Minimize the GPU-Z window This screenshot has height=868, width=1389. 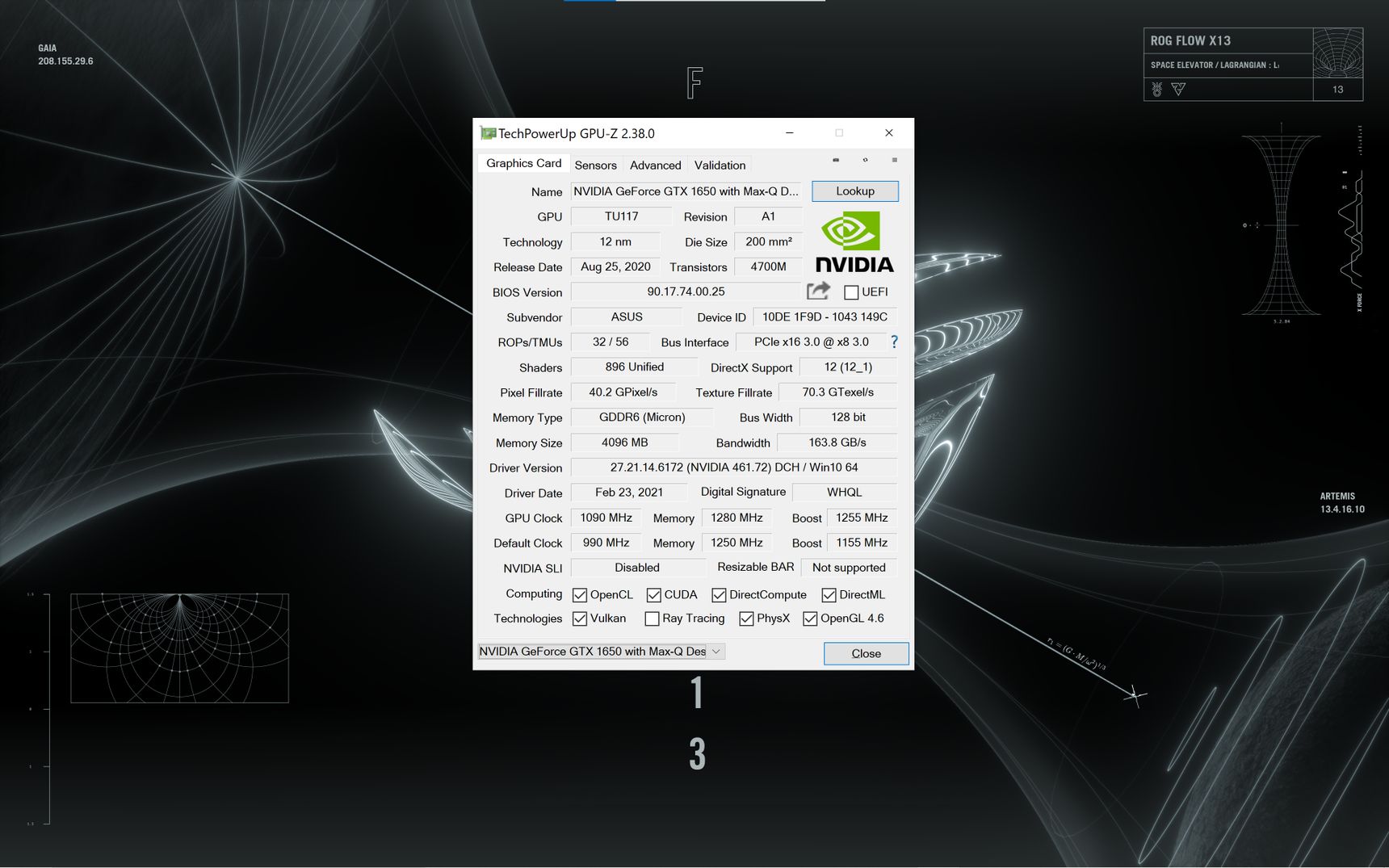click(x=789, y=133)
